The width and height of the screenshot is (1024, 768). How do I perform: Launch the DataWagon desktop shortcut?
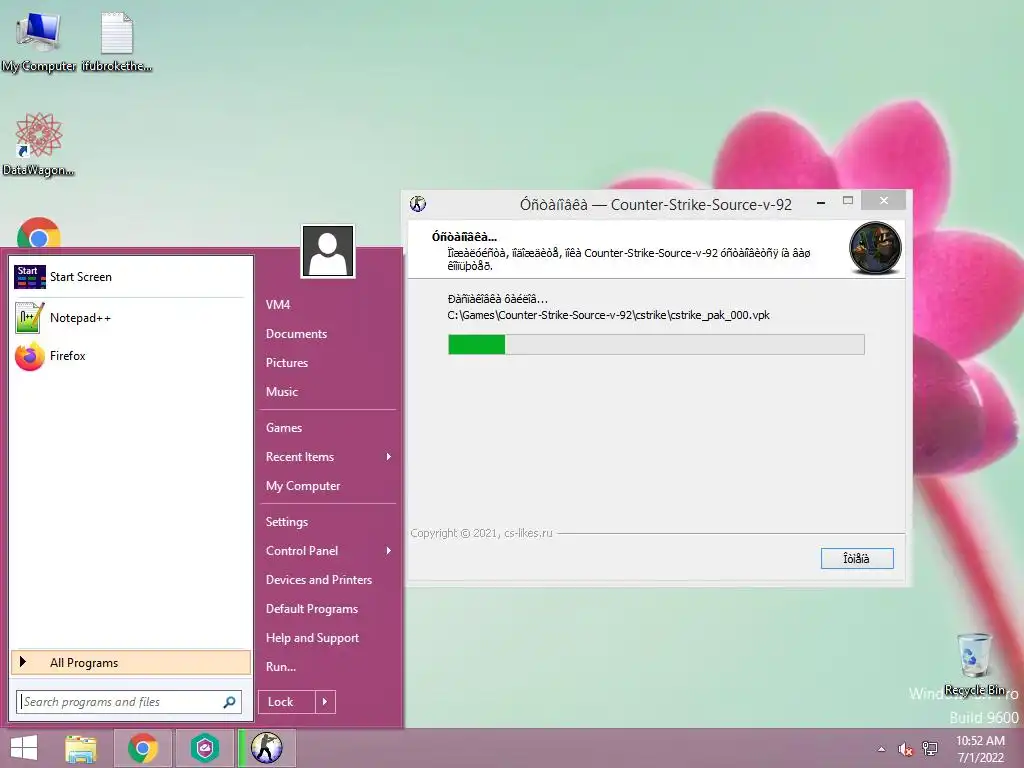(39, 145)
